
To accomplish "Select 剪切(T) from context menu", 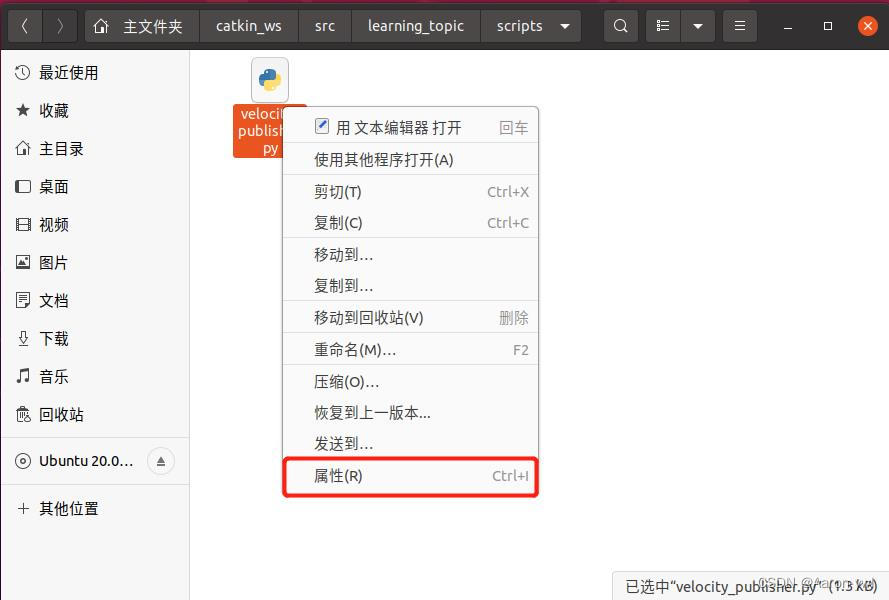I will pos(410,192).
